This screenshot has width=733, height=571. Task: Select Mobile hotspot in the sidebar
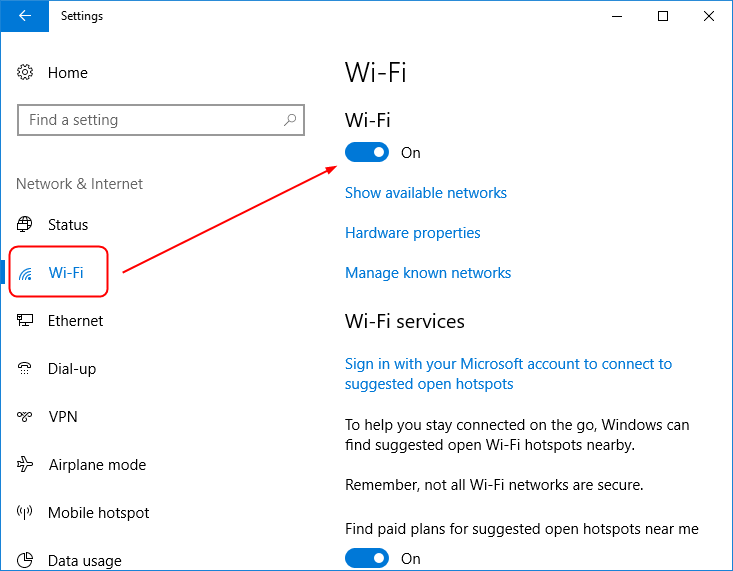pos(98,513)
